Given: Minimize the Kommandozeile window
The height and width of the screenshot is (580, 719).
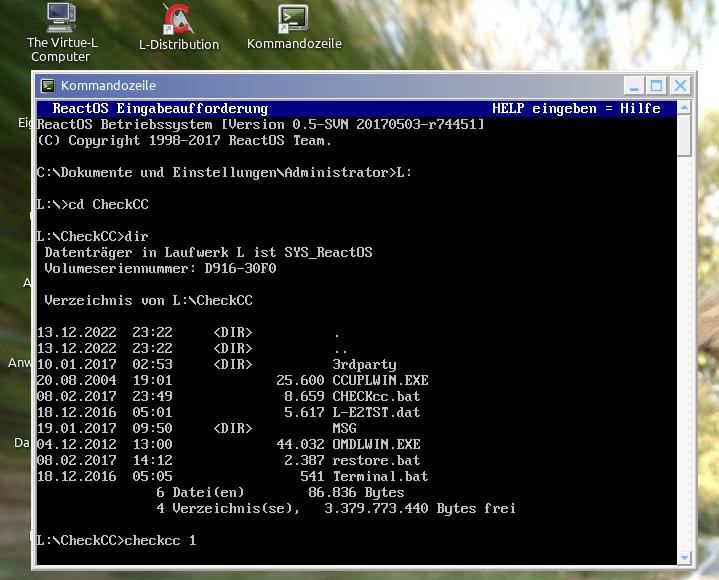Looking at the screenshot, I should pos(634,86).
